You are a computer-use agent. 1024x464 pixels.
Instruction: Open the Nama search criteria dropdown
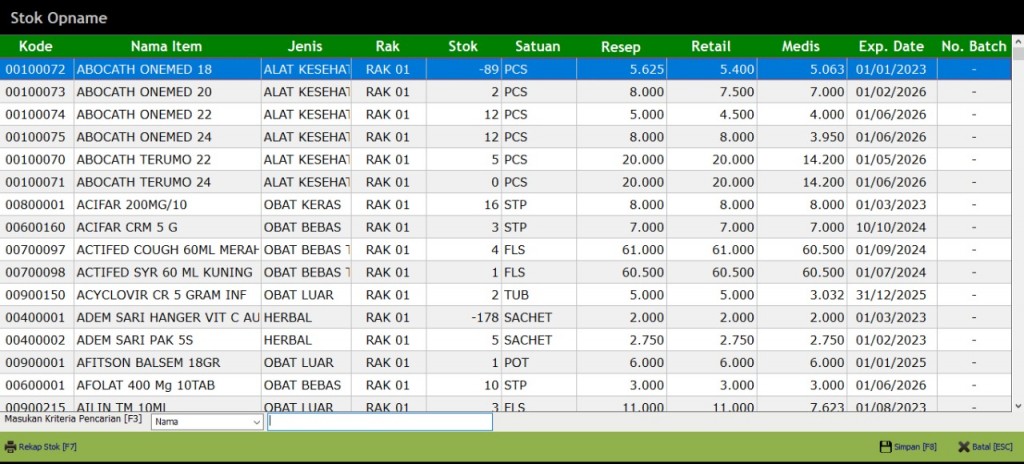tap(206, 422)
